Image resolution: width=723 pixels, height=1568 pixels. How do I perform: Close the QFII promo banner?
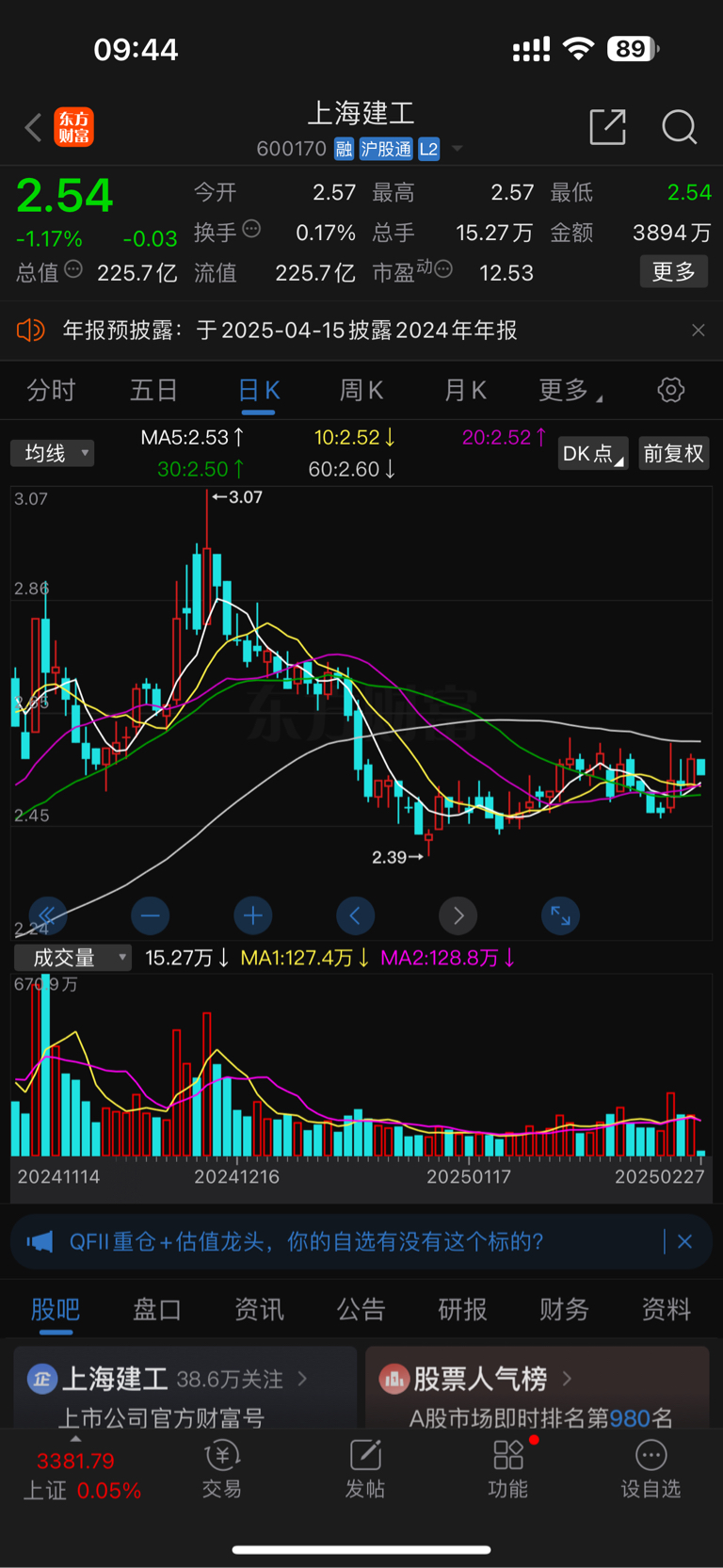point(685,1241)
